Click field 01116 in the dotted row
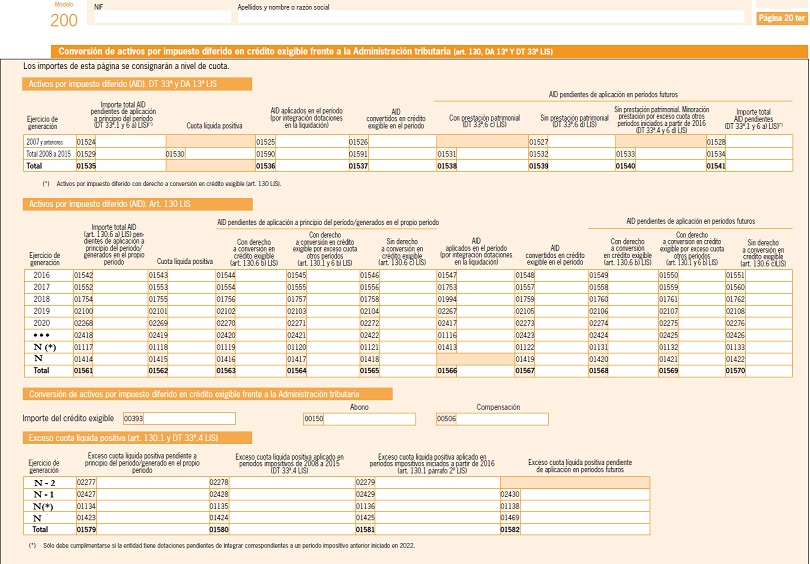This screenshot has height=564, width=810. tap(486, 335)
